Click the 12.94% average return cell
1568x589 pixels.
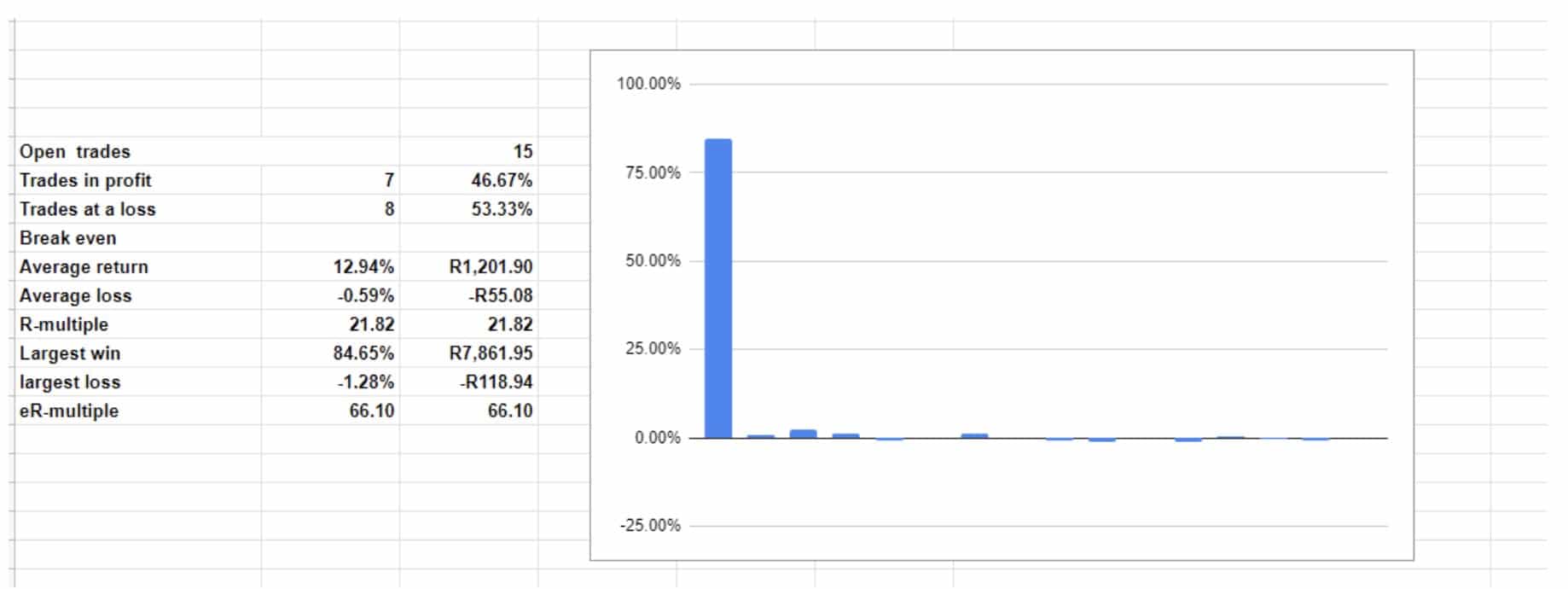coord(330,267)
